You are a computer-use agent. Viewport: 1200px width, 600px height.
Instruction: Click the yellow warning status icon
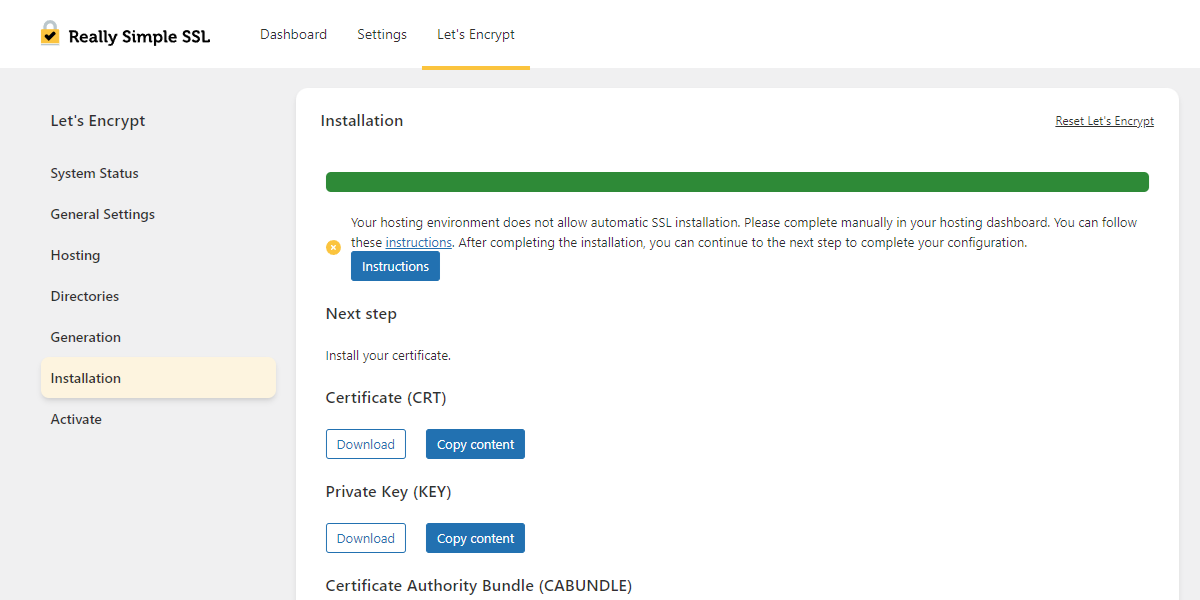click(x=333, y=247)
